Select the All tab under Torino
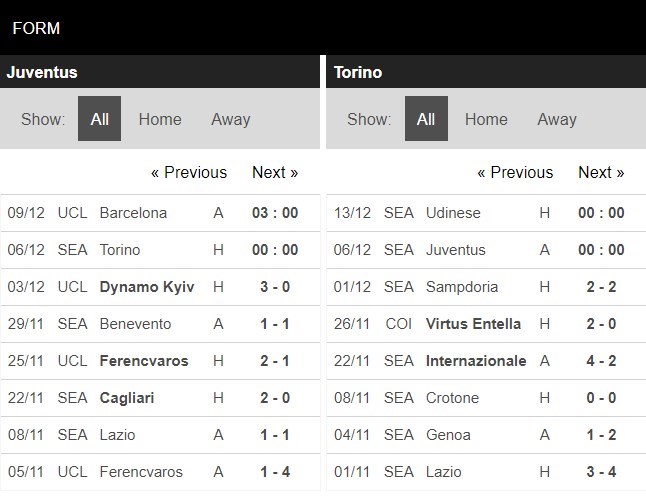 pyautogui.click(x=426, y=119)
